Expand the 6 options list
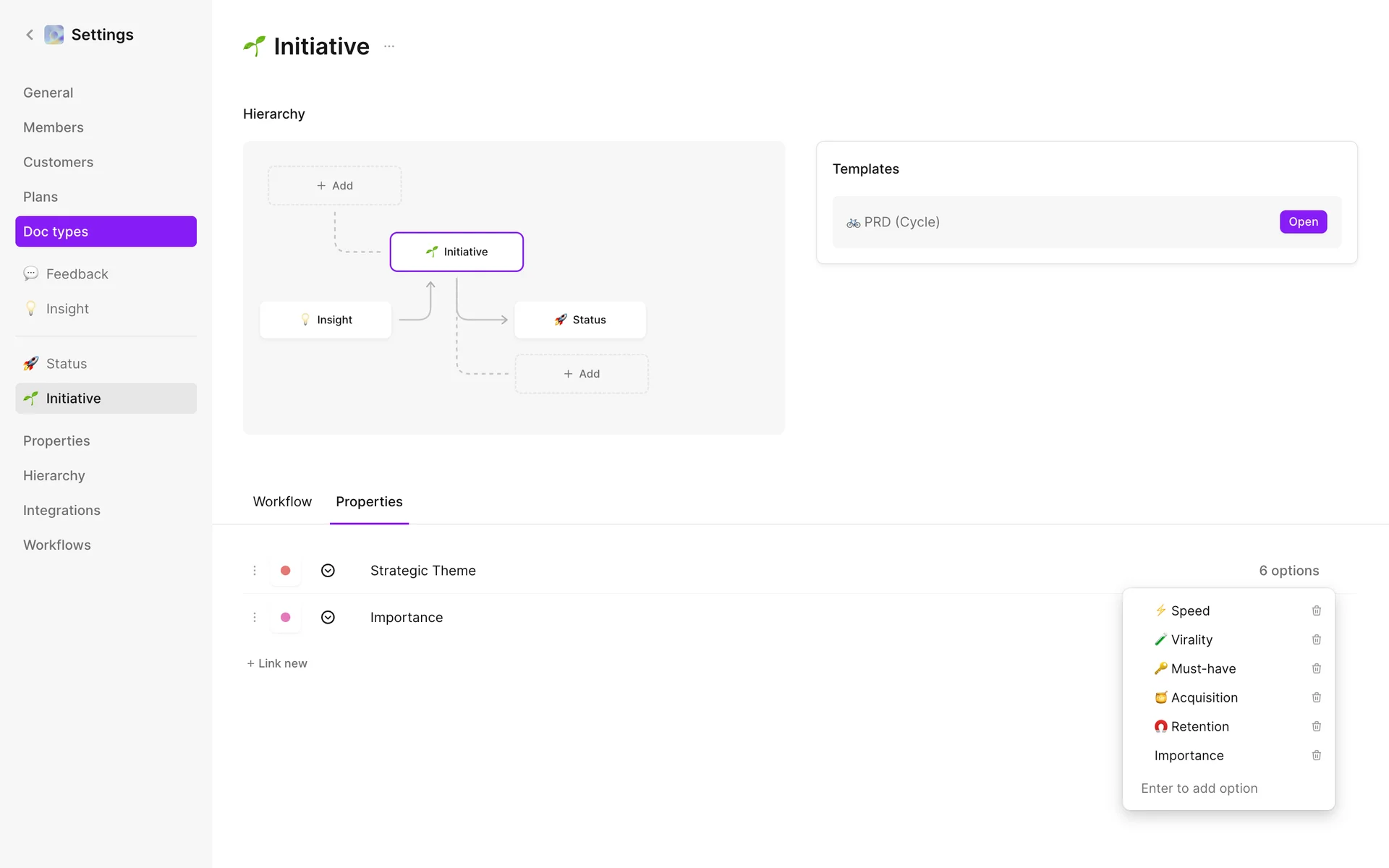The width and height of the screenshot is (1389, 868). [1288, 571]
